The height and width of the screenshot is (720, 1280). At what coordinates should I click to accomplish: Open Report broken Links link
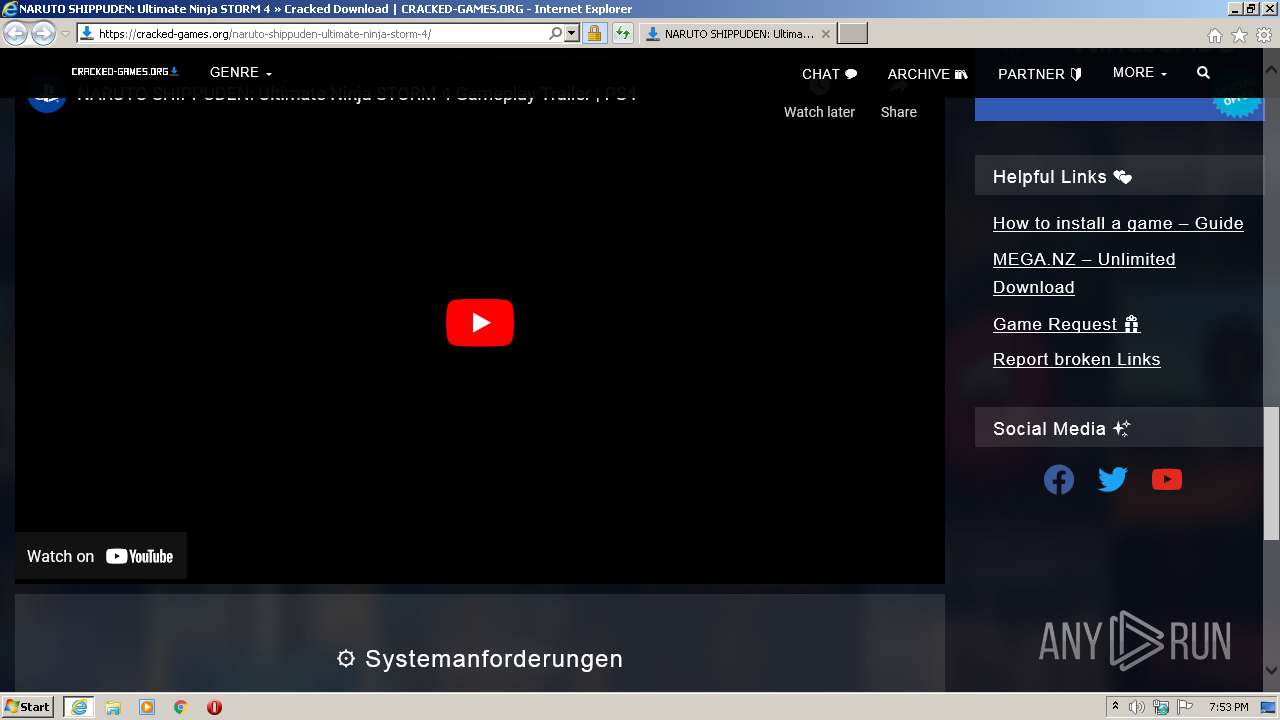tap(1076, 359)
